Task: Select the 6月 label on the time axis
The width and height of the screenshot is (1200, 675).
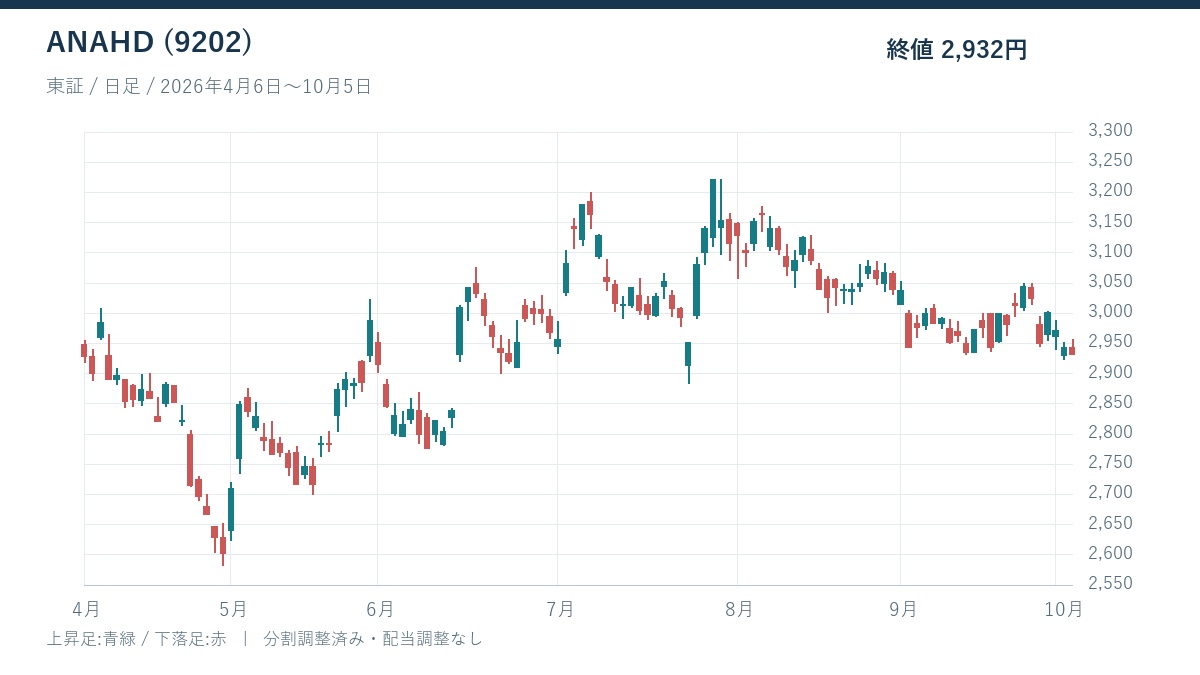Action: [x=379, y=608]
